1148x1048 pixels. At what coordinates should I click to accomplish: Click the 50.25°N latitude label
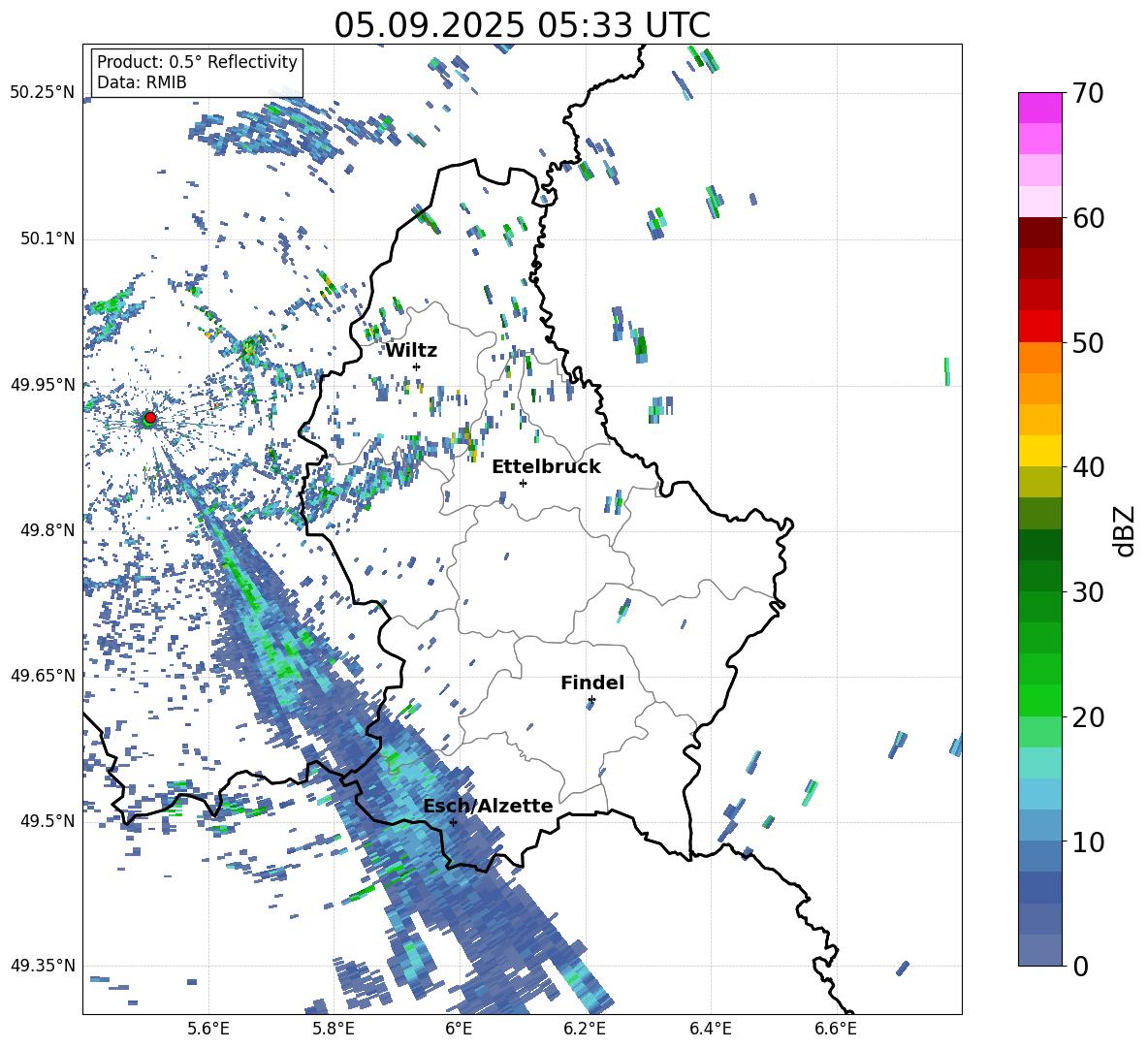[43, 93]
